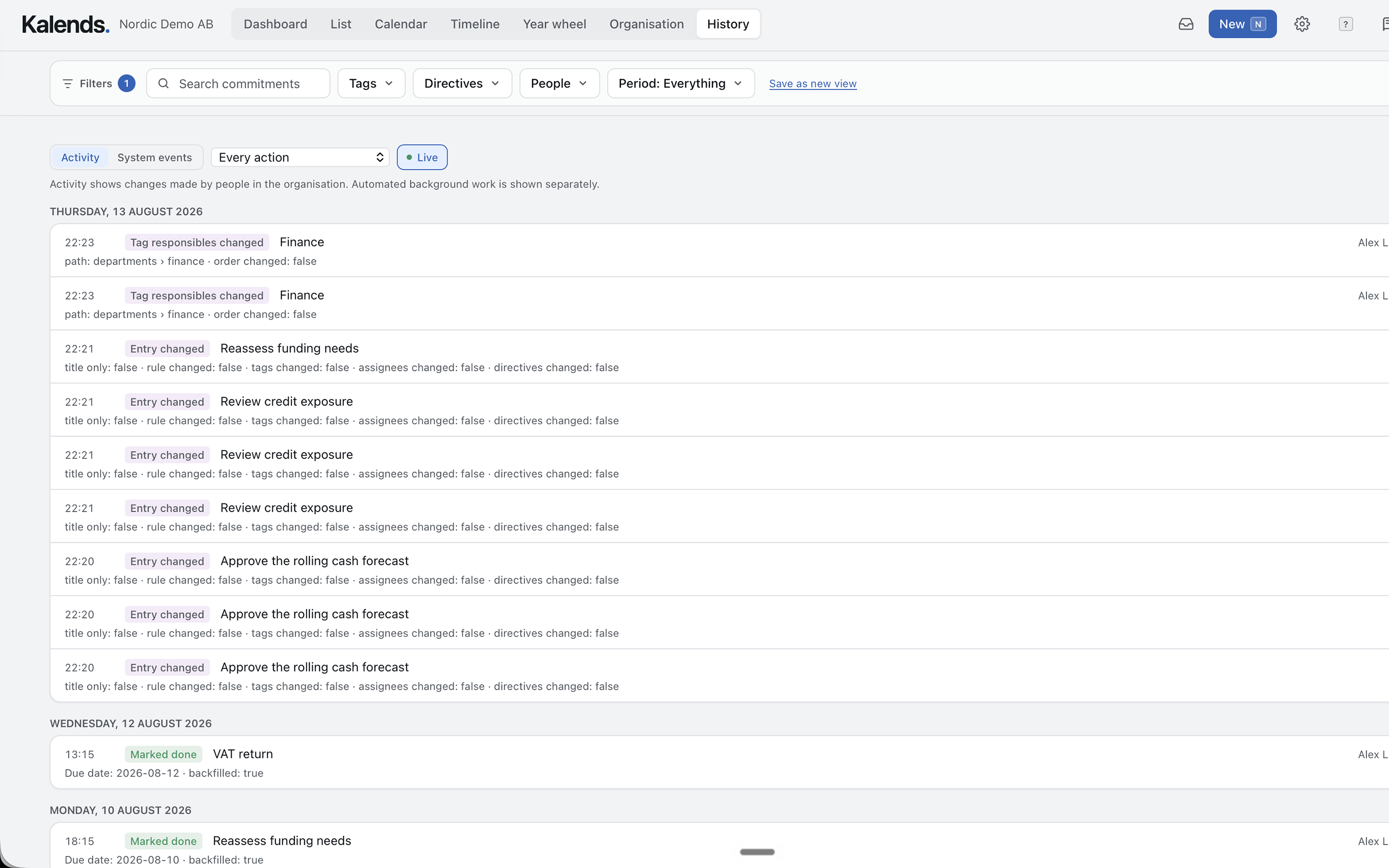The height and width of the screenshot is (868, 1389).
Task: Click Due date: 2026-08-12 detail text
Action: (122, 773)
